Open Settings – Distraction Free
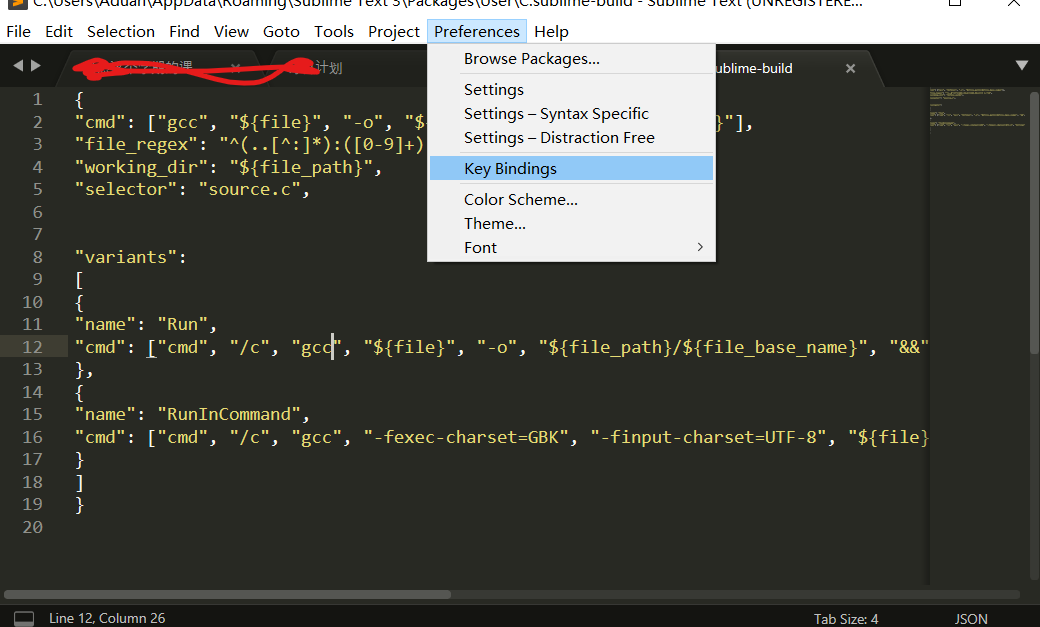Image resolution: width=1040 pixels, height=627 pixels. tap(571, 137)
